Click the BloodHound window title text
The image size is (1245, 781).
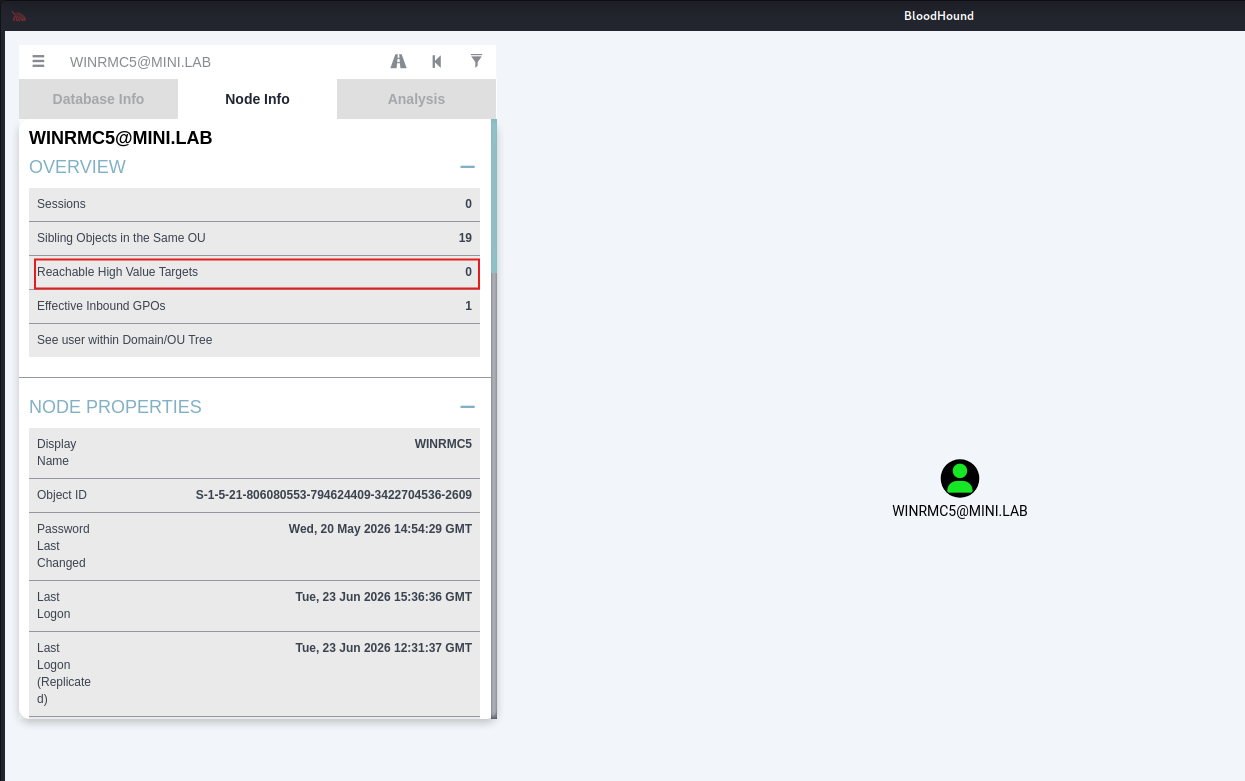(x=939, y=16)
